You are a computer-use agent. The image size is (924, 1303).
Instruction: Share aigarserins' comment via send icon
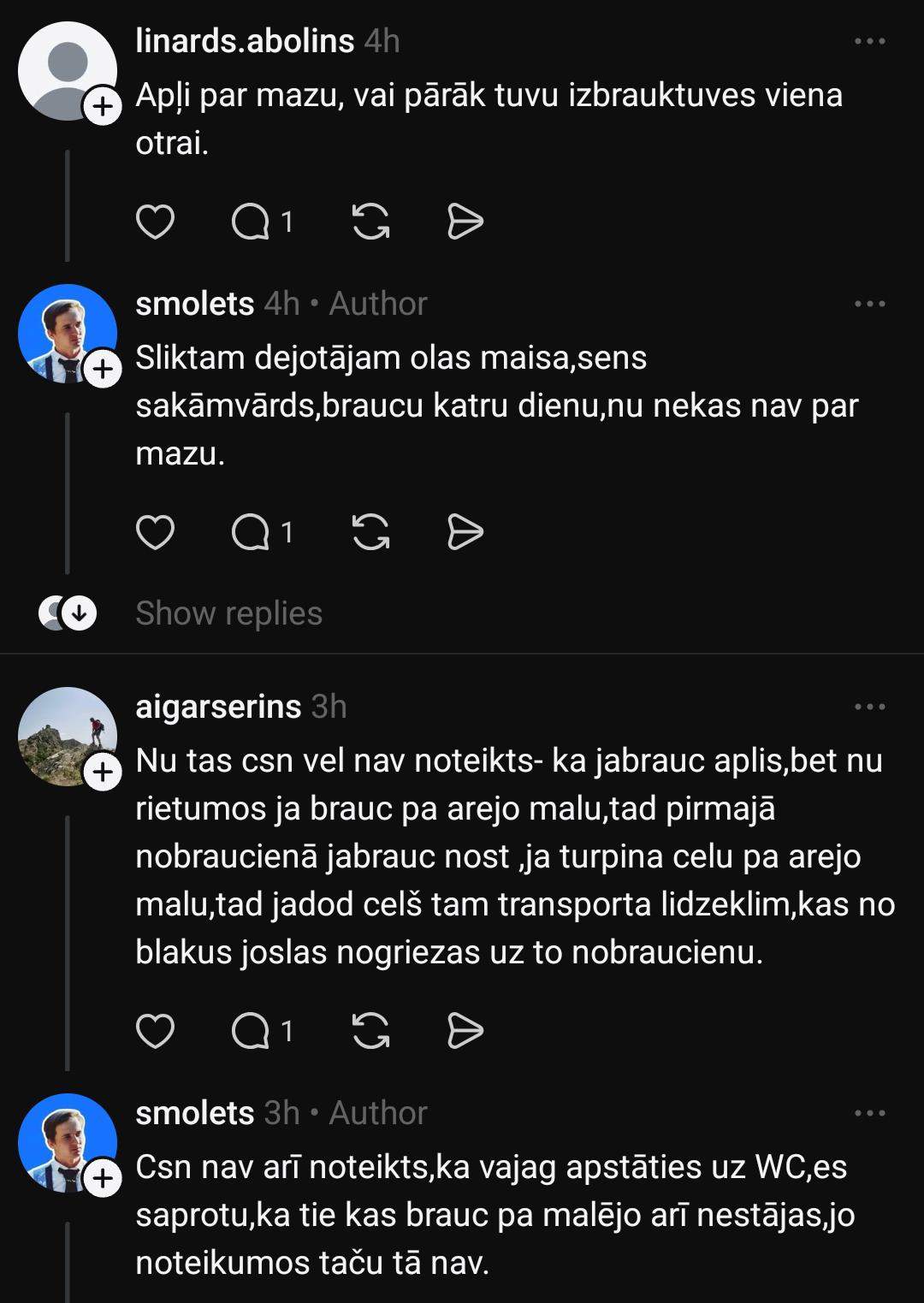[465, 1032]
